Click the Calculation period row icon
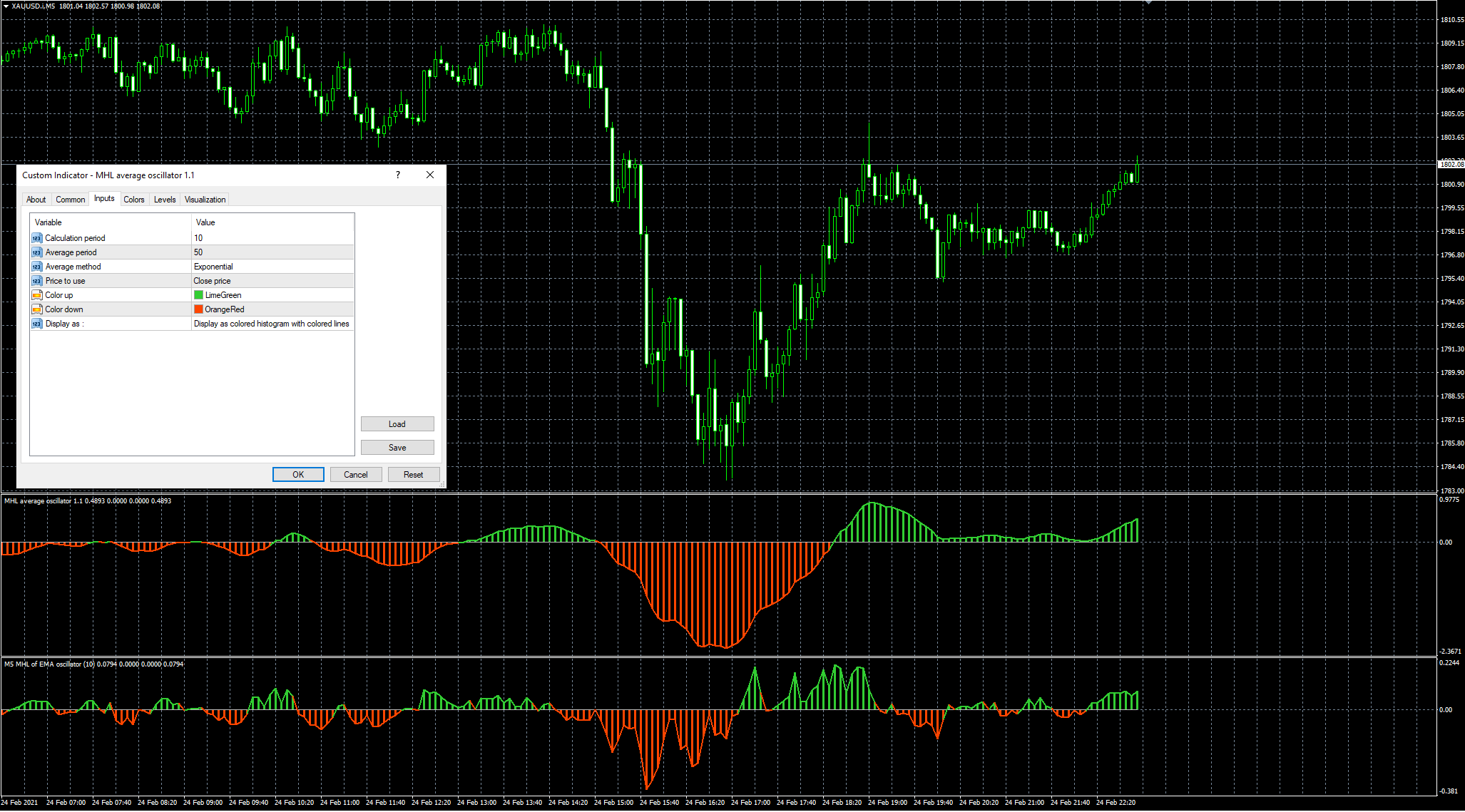This screenshot has height=812, width=1465. (x=37, y=238)
